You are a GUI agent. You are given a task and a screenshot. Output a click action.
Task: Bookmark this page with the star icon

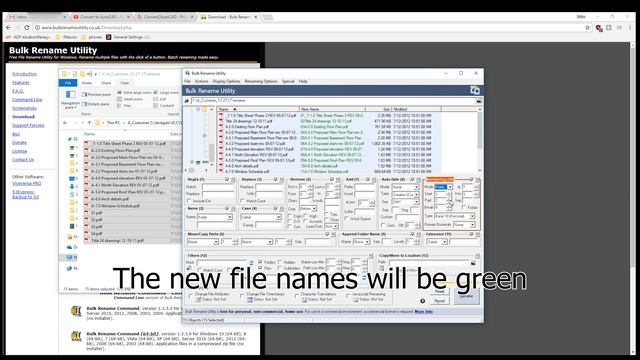pyautogui.click(x=588, y=28)
